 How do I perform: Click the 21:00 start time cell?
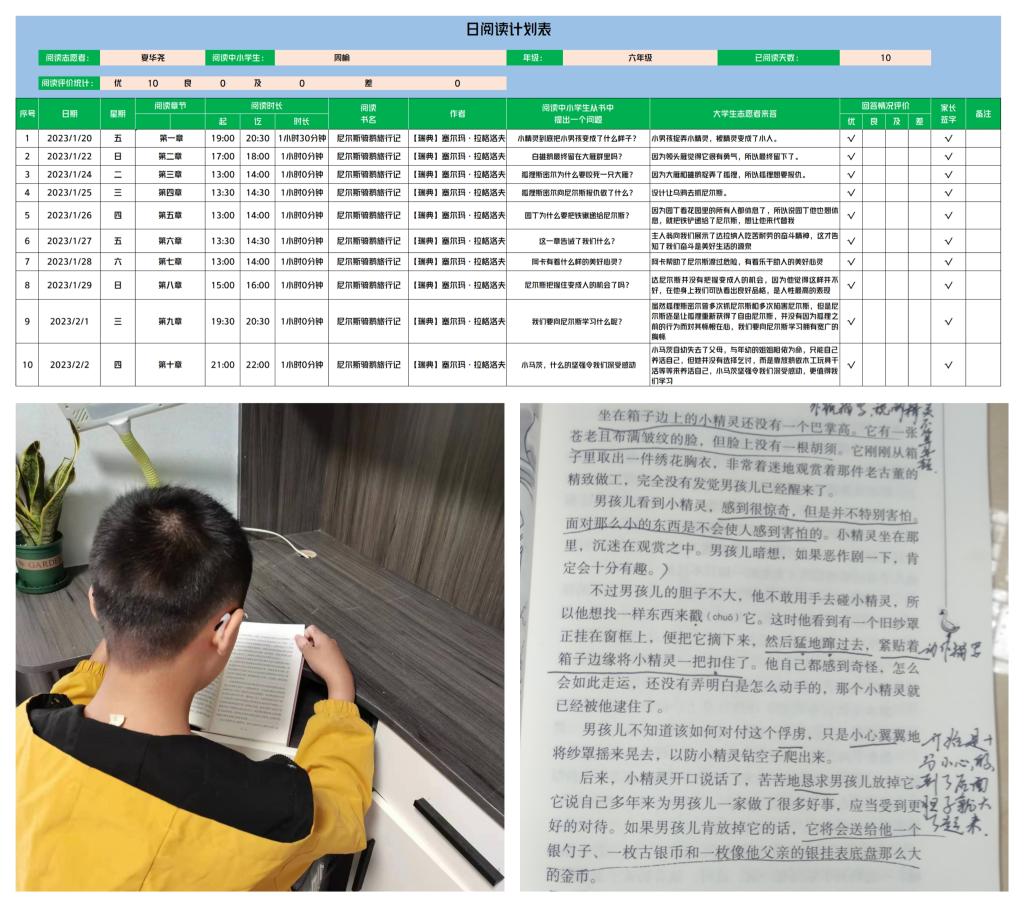222,365
